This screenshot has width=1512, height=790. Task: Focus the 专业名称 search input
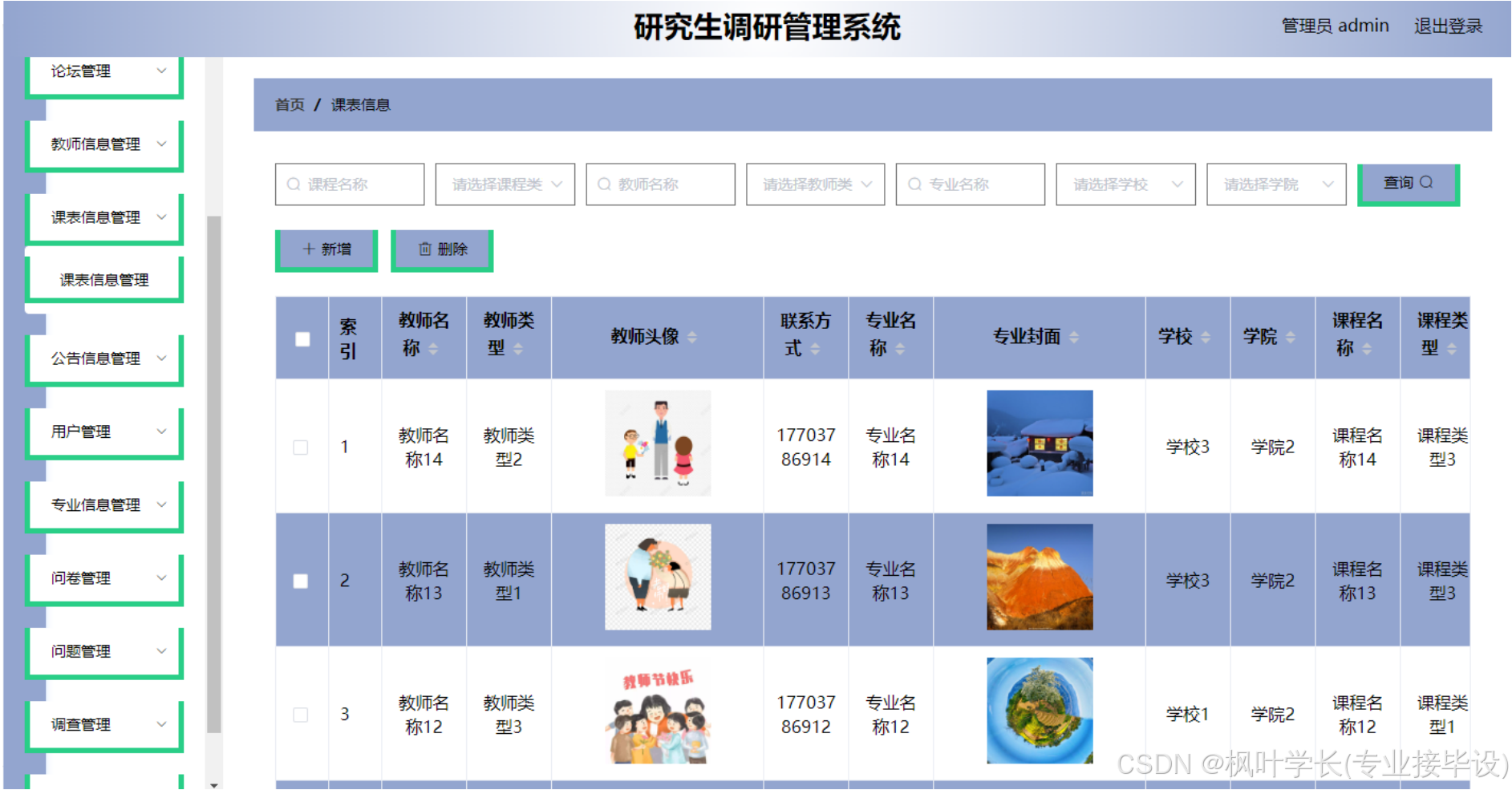tap(971, 184)
